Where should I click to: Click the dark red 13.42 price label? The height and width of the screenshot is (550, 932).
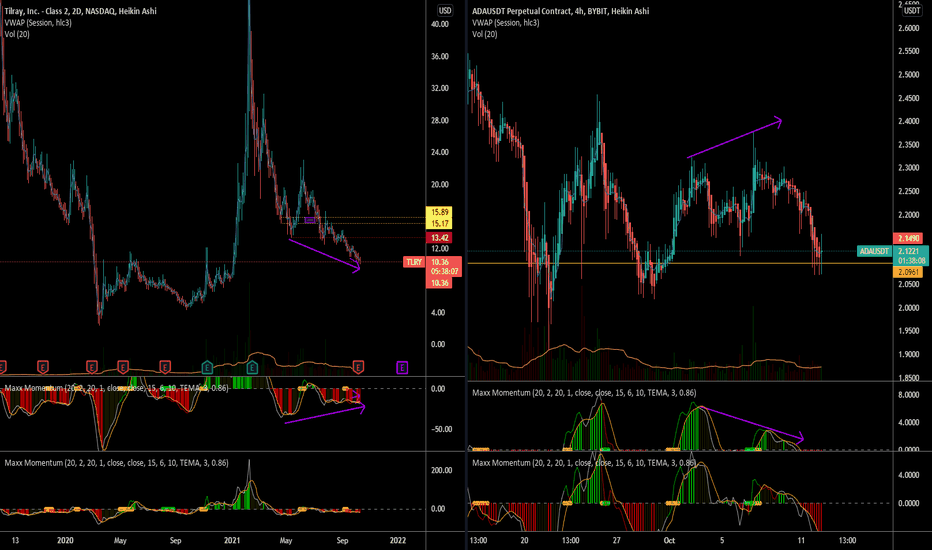click(x=439, y=238)
